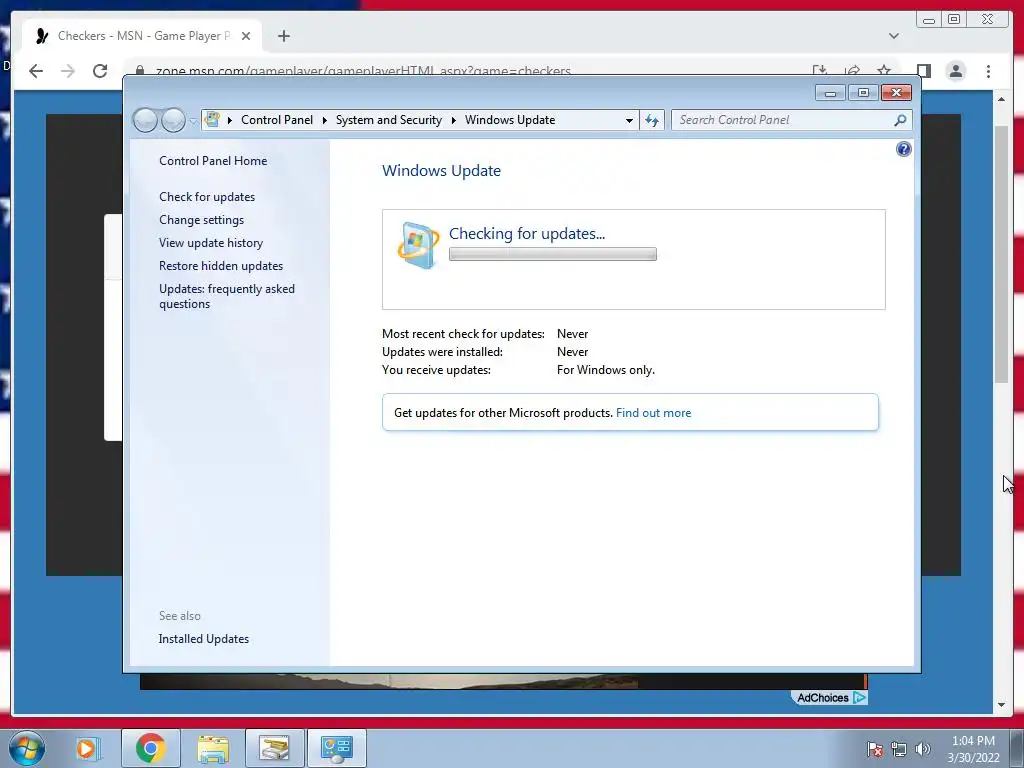
Task: Open a new Chrome tab
Action: pos(283,36)
